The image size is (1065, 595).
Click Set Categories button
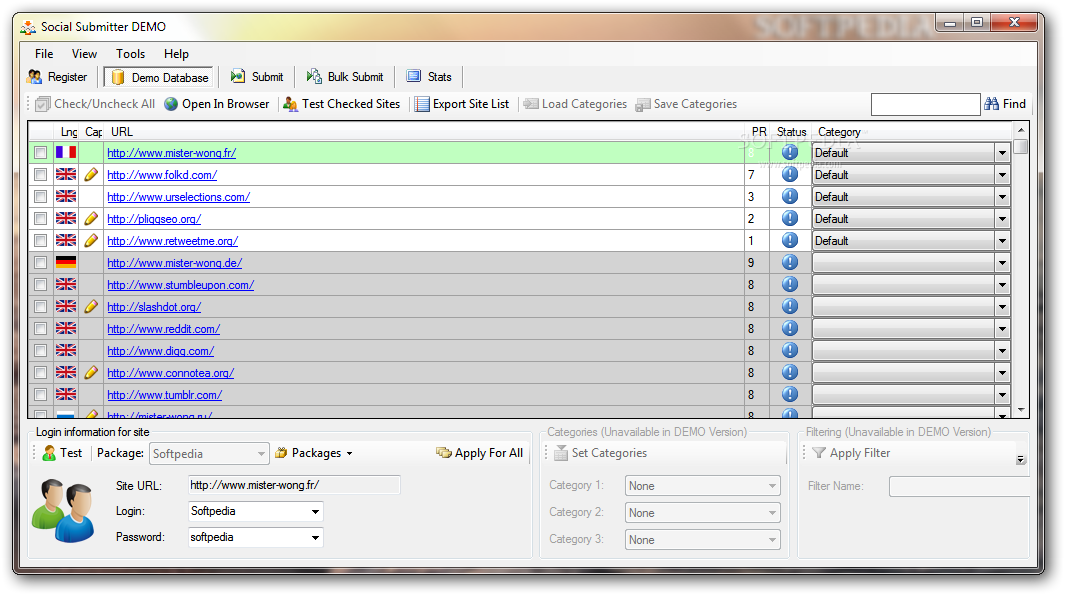coord(600,453)
